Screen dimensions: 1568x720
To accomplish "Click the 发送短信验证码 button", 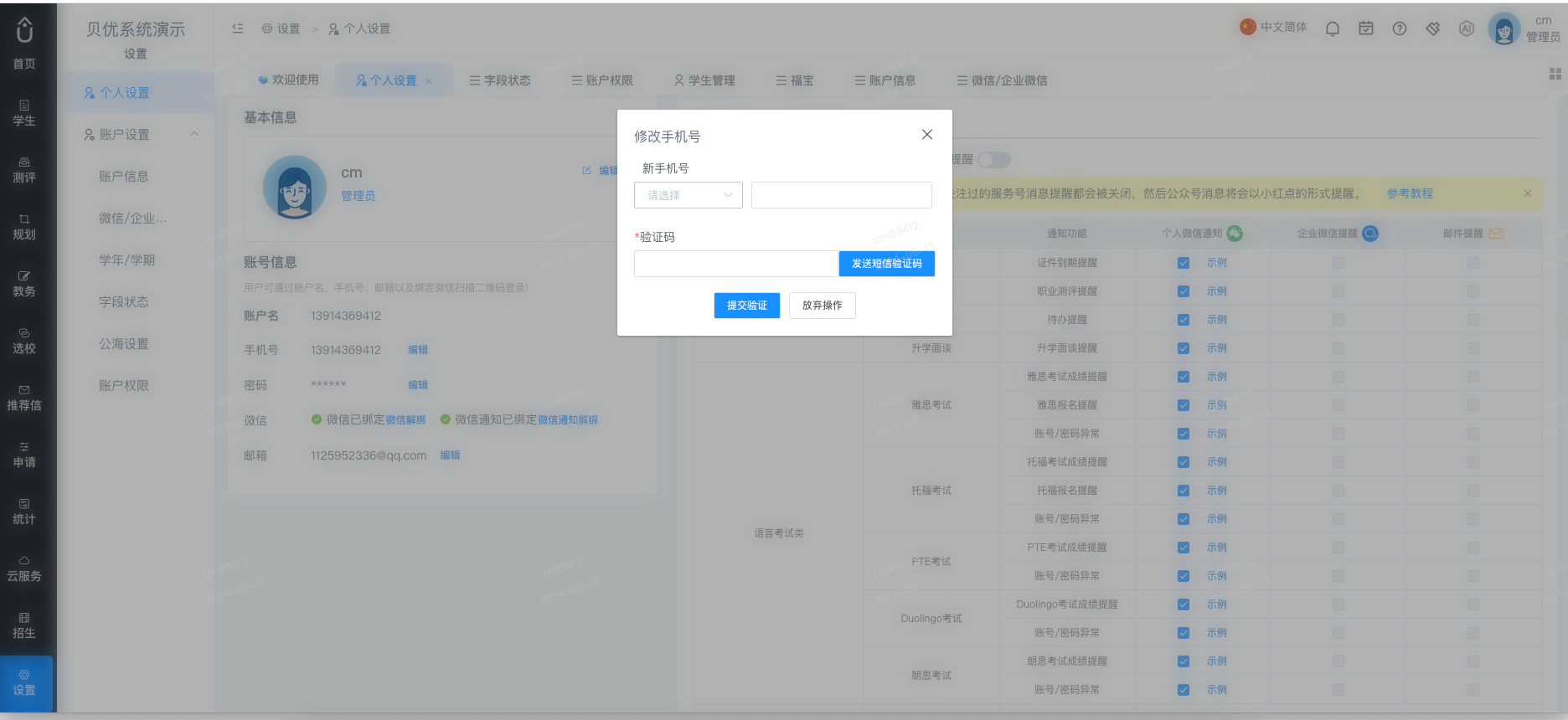I will coord(887,264).
